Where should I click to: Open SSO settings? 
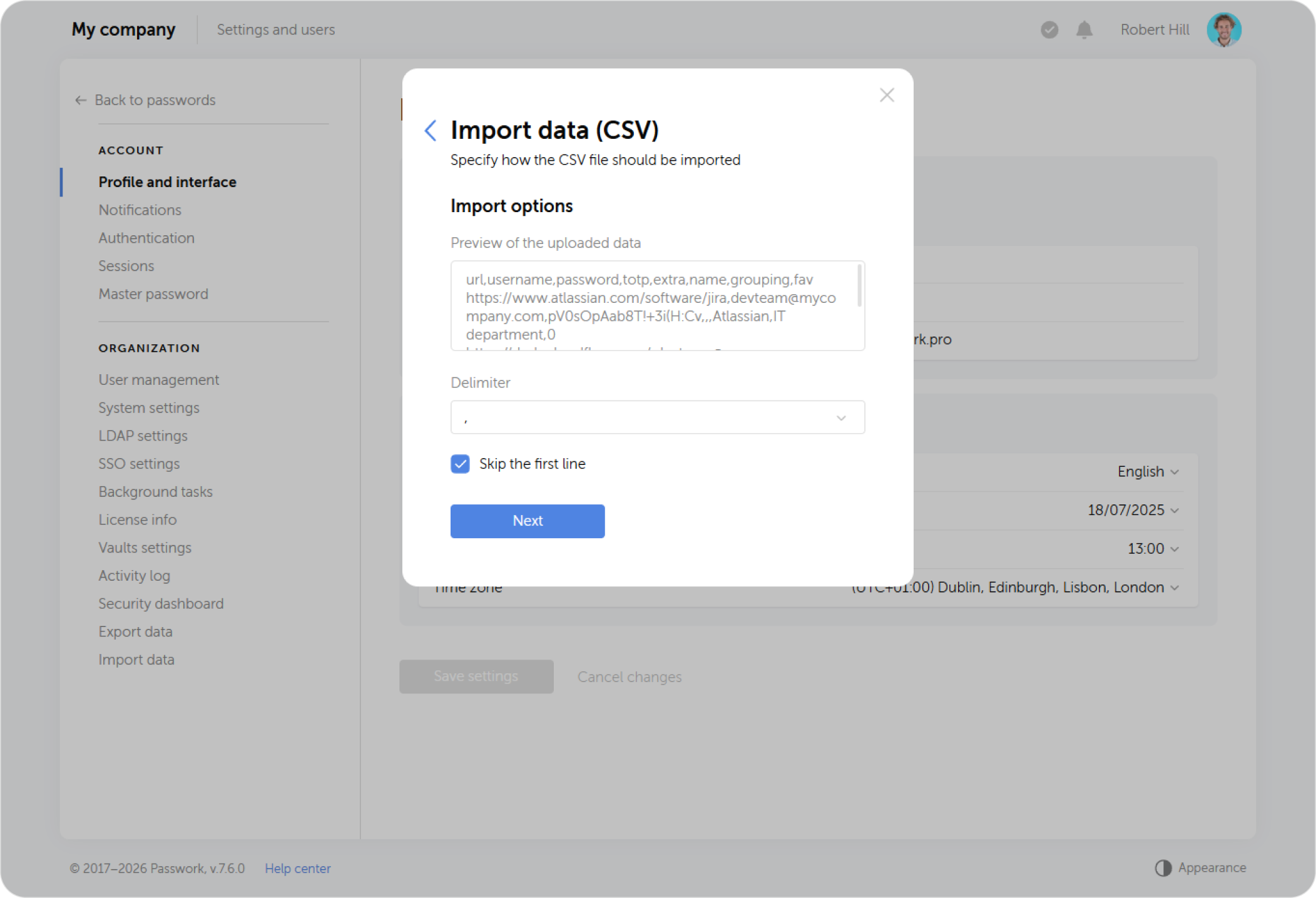tap(139, 464)
